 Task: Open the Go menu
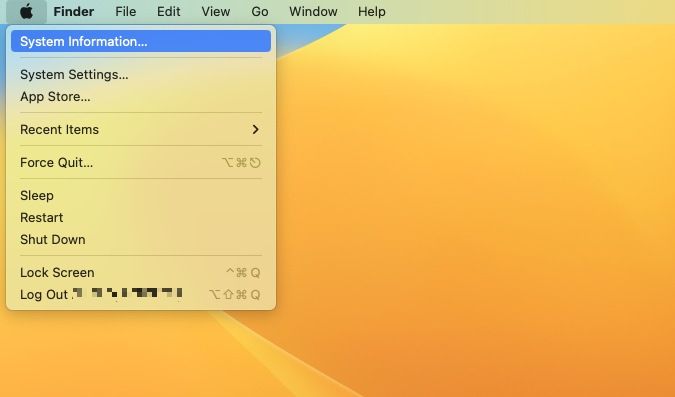click(x=260, y=12)
